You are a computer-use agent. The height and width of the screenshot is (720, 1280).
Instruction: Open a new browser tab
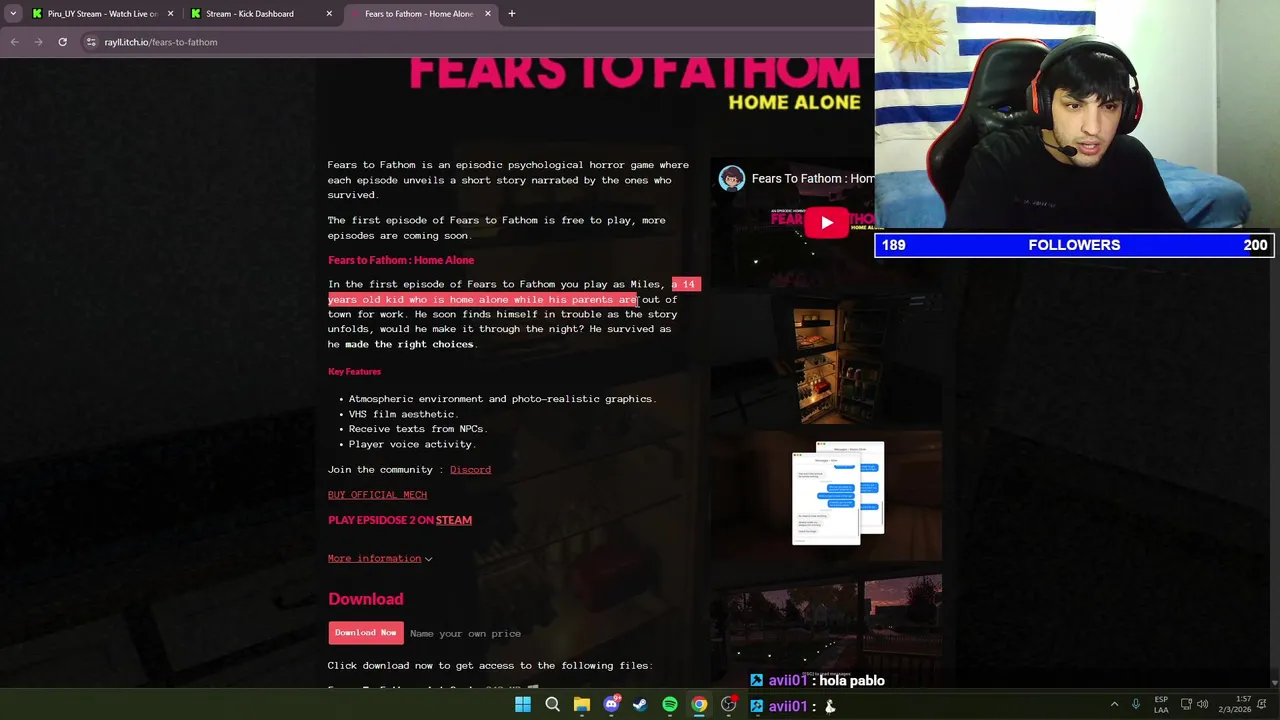click(512, 14)
